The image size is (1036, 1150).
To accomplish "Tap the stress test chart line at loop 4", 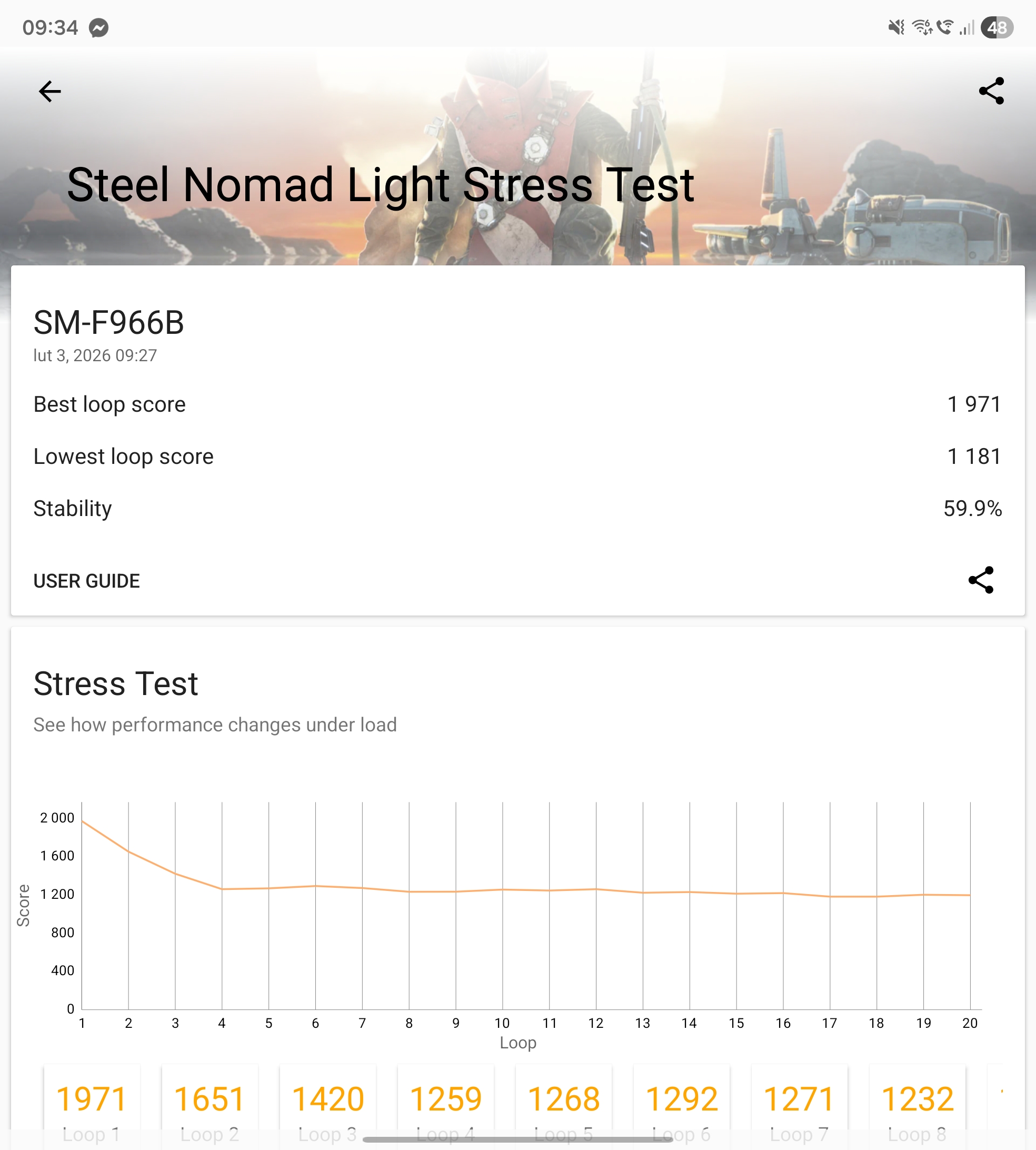I will click(222, 889).
